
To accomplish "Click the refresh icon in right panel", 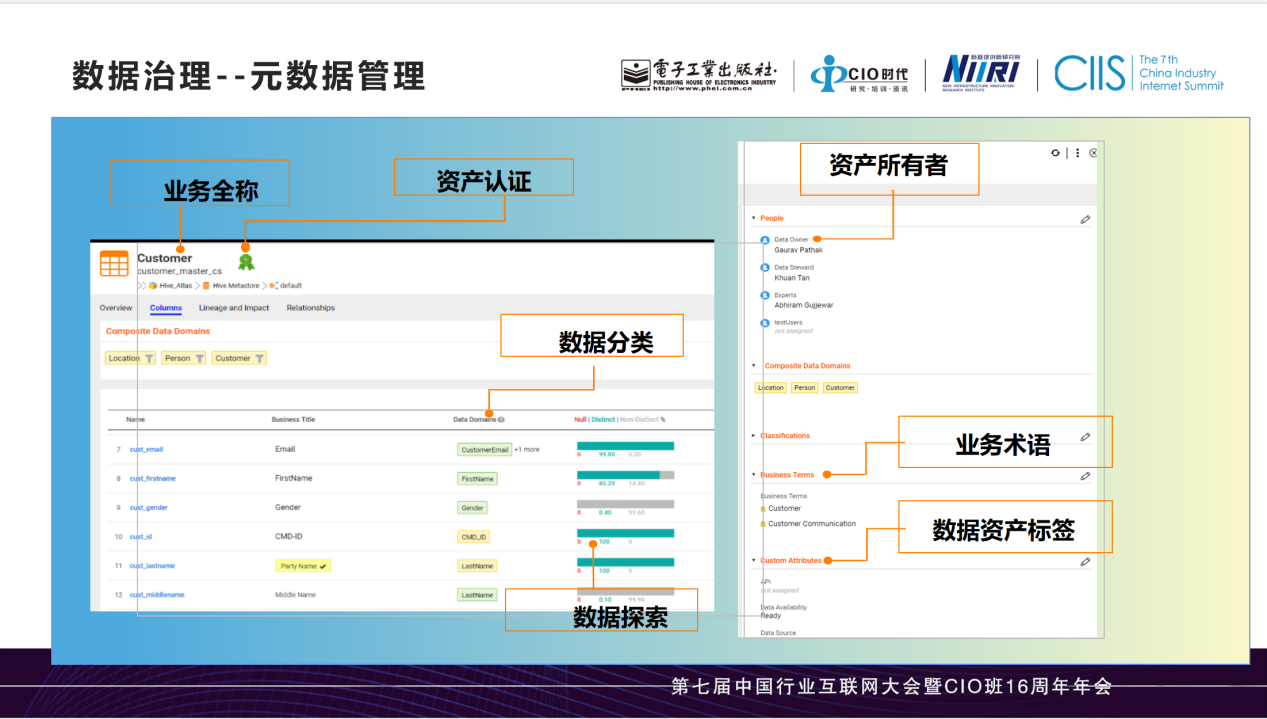I will (x=1055, y=153).
